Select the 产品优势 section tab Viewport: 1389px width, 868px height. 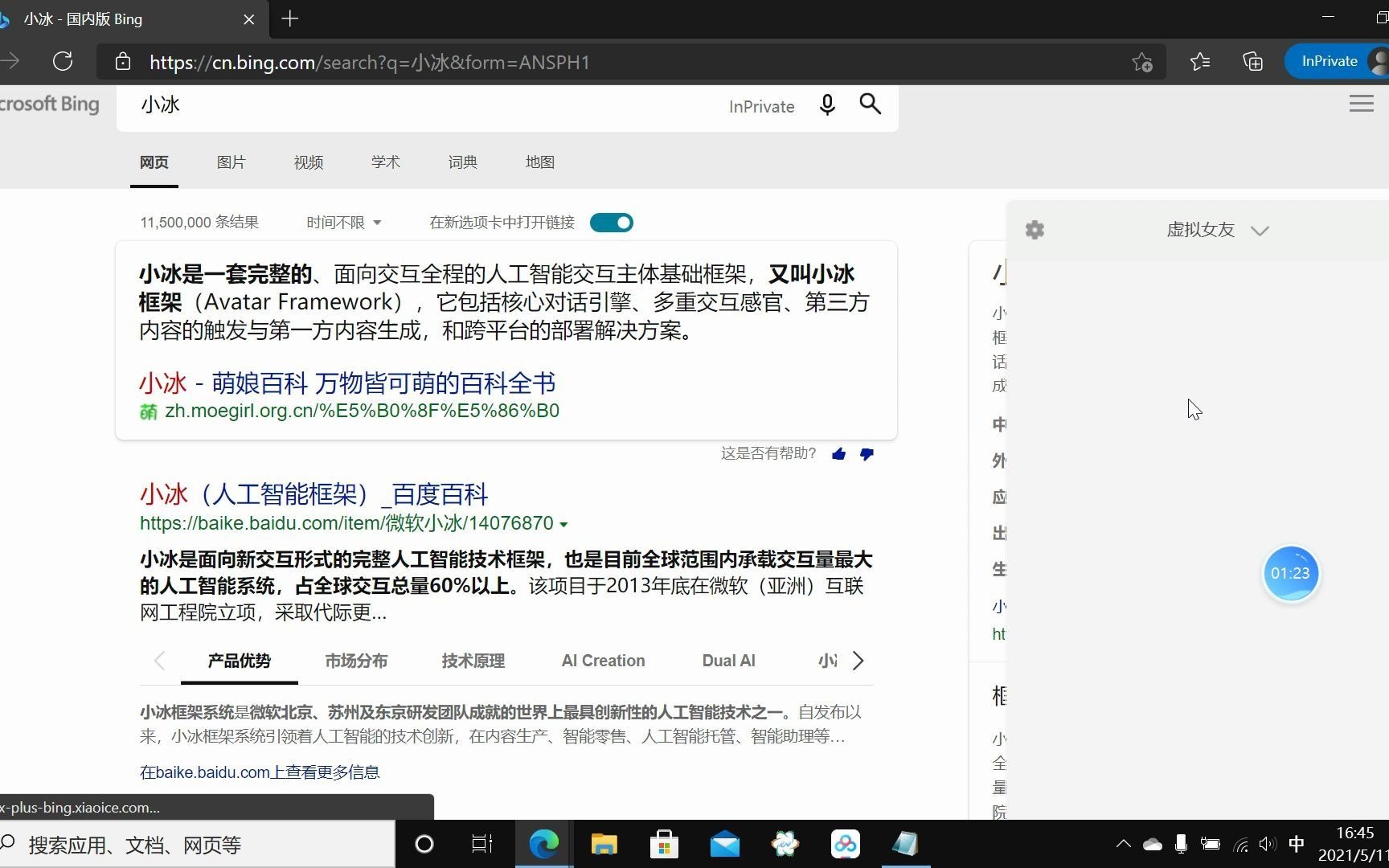240,661
